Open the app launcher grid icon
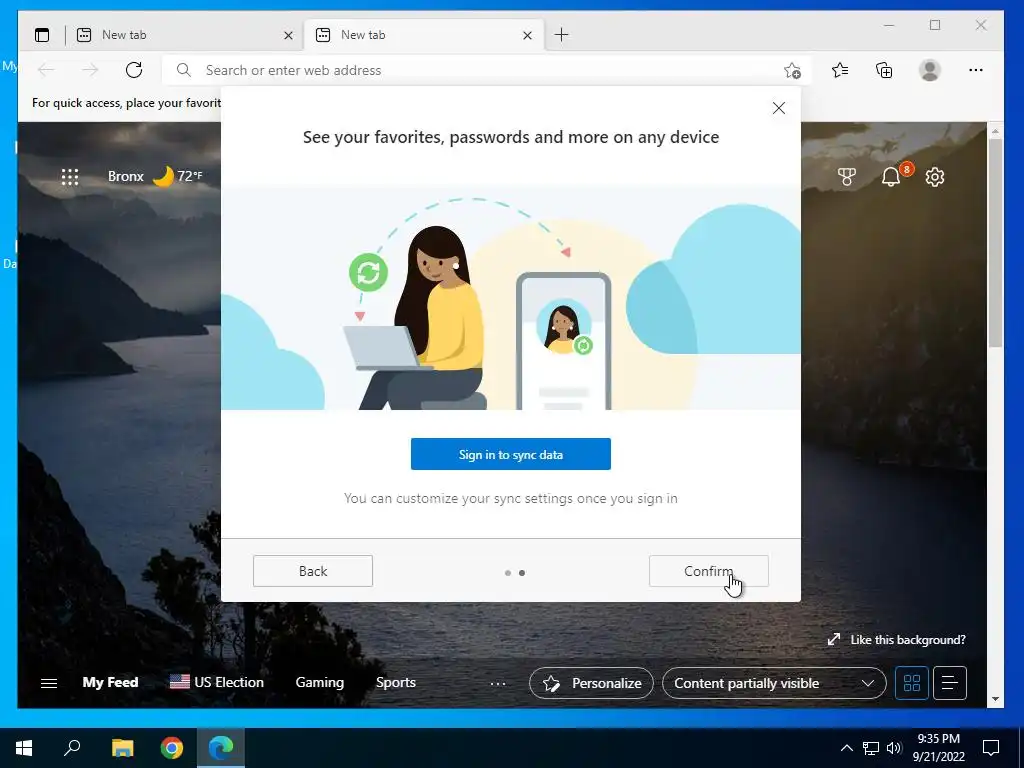 click(x=70, y=176)
